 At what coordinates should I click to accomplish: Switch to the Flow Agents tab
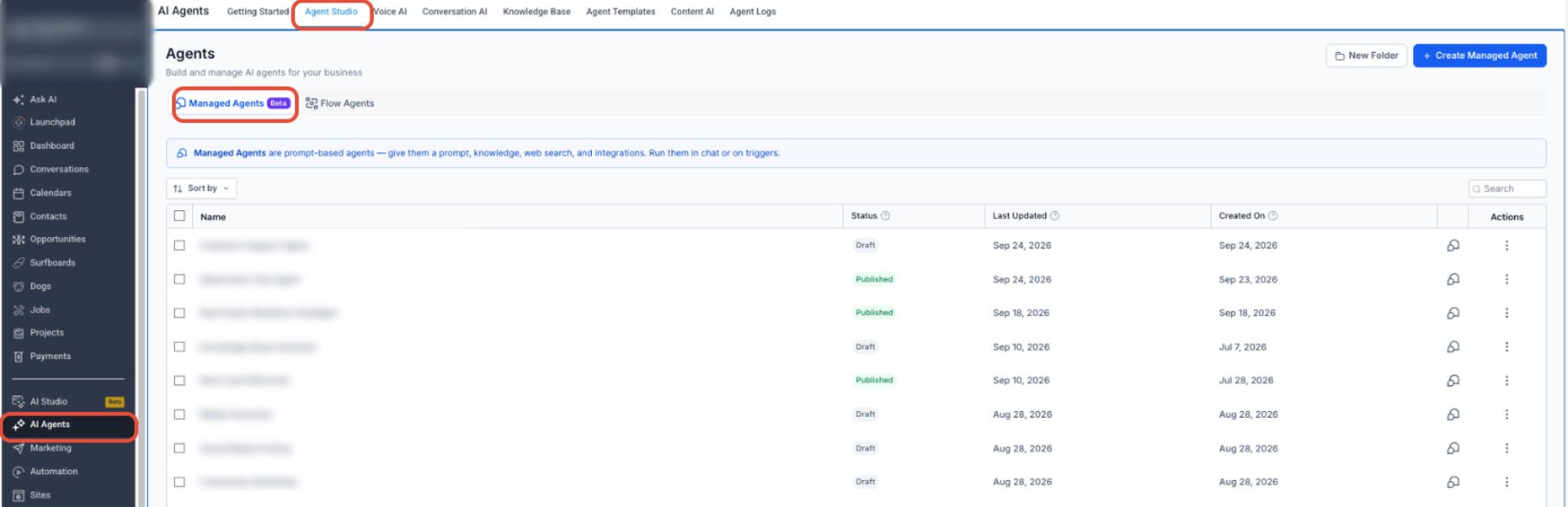(340, 104)
